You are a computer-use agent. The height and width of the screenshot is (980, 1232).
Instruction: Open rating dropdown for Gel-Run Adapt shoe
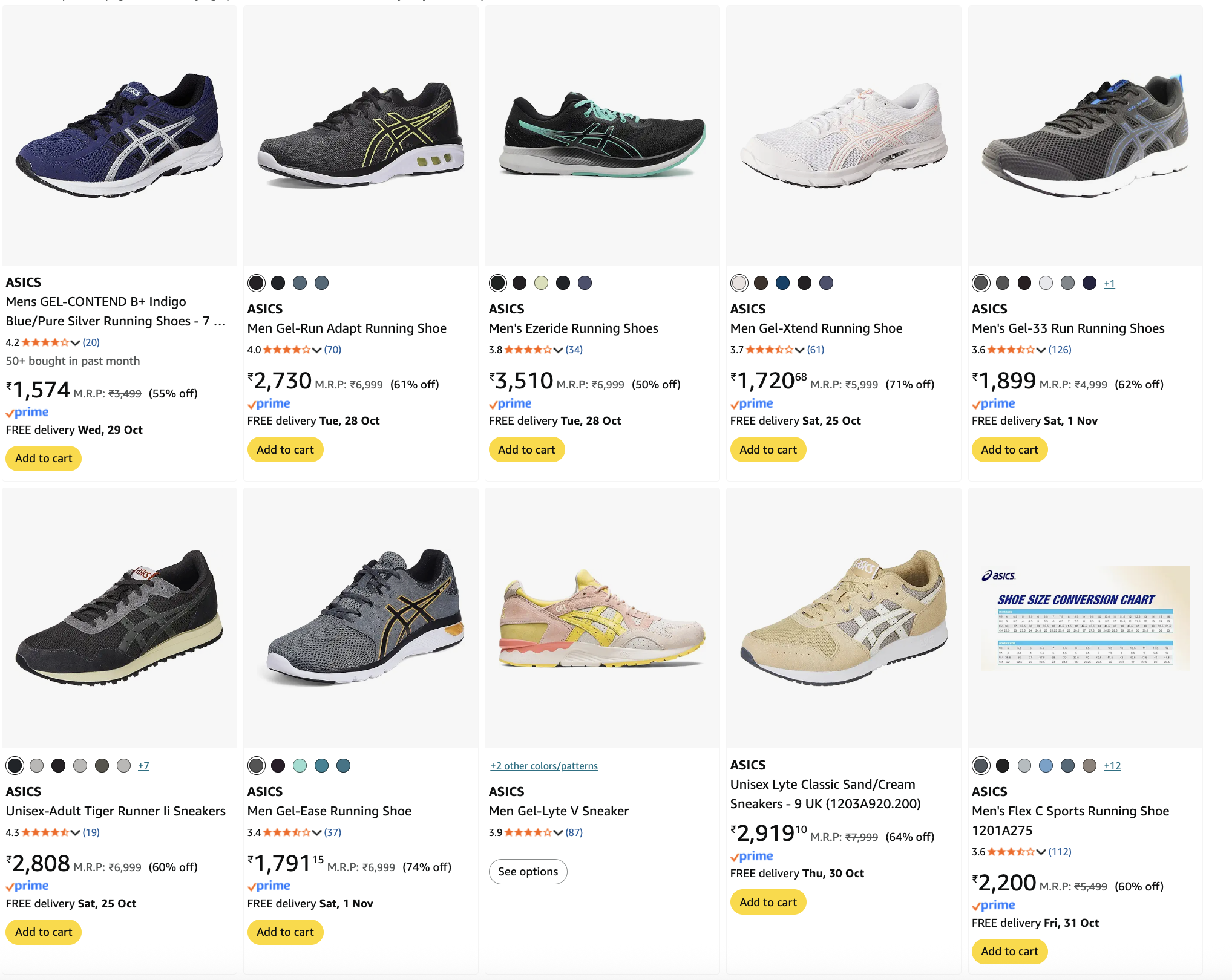pos(316,350)
